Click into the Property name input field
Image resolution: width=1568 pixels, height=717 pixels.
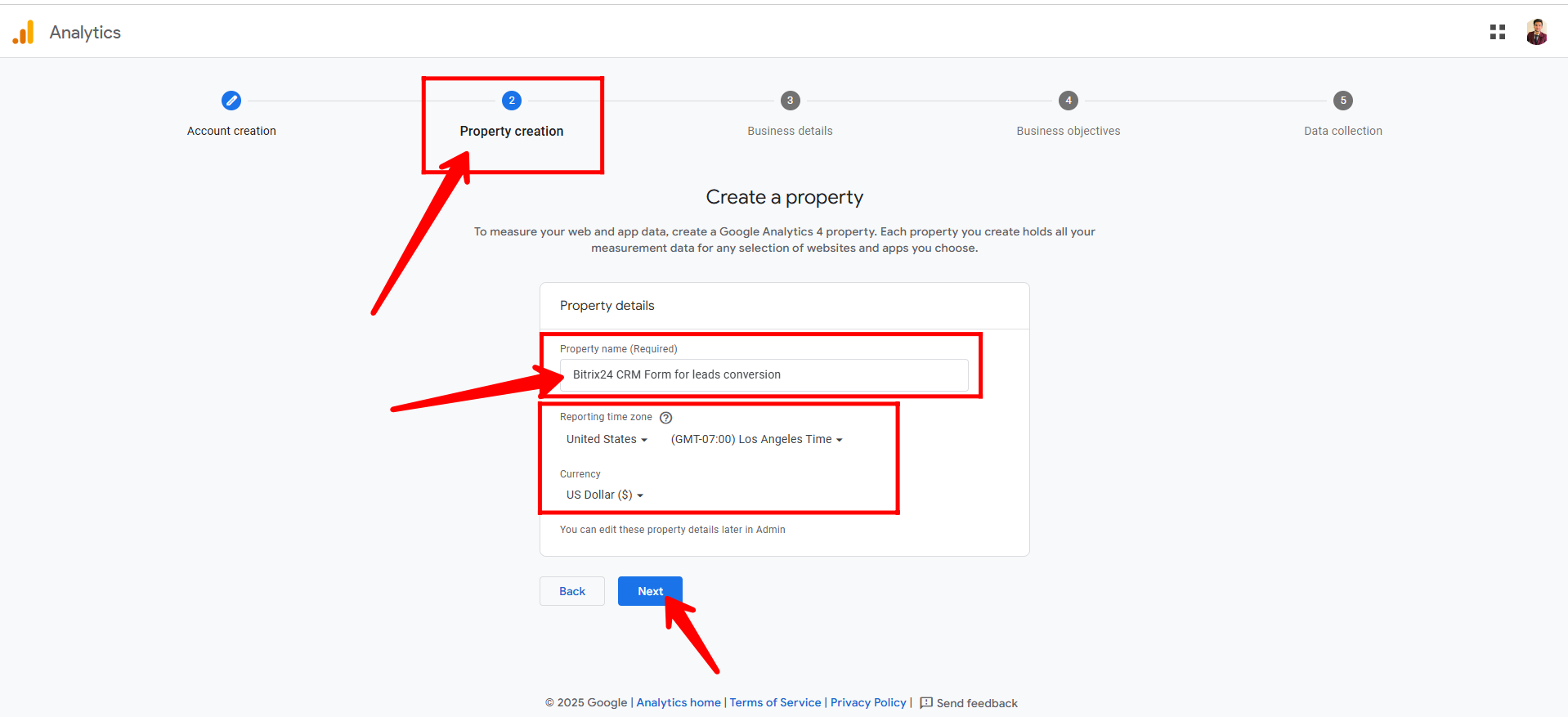coord(764,374)
